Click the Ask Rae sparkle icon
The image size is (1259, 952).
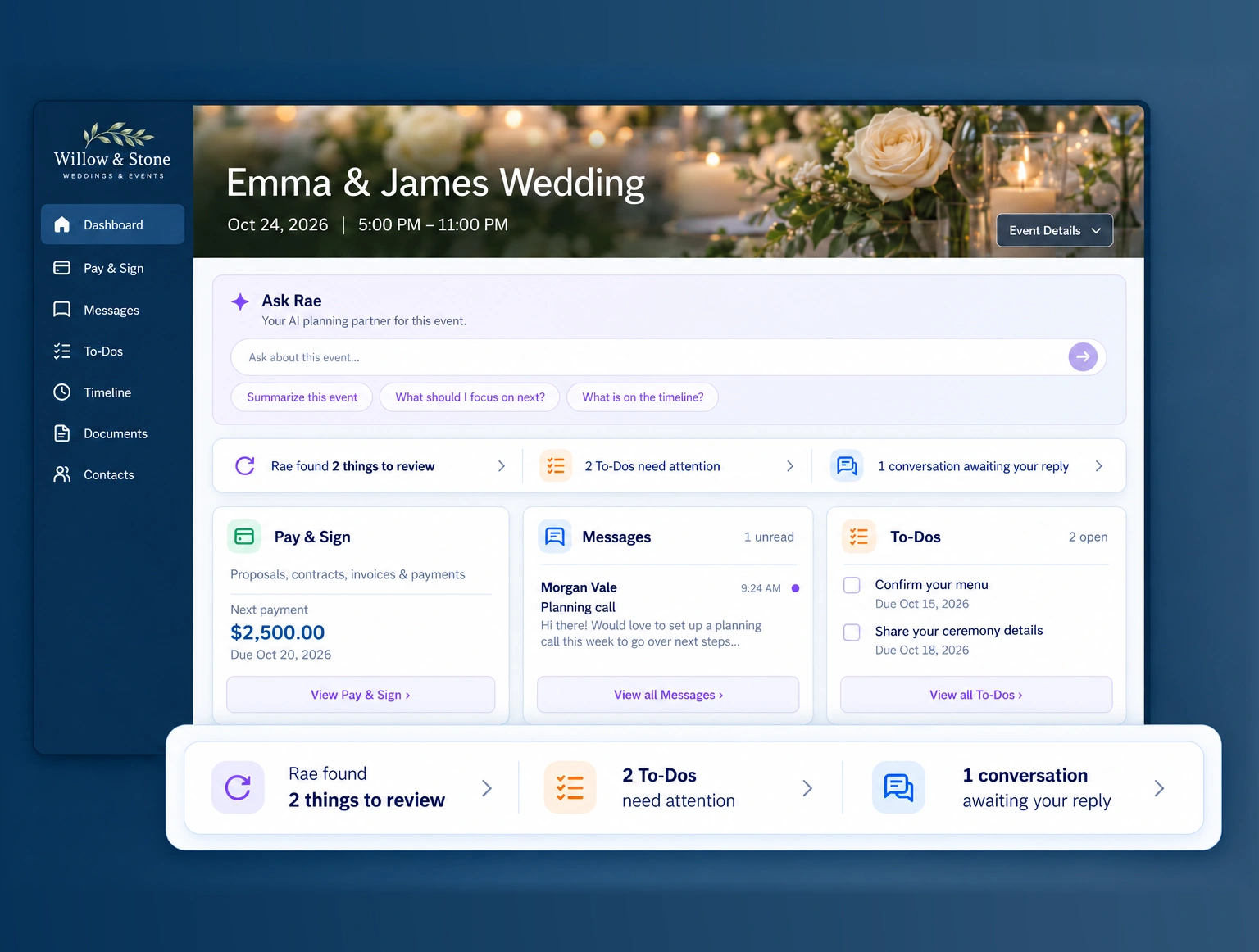click(x=240, y=301)
